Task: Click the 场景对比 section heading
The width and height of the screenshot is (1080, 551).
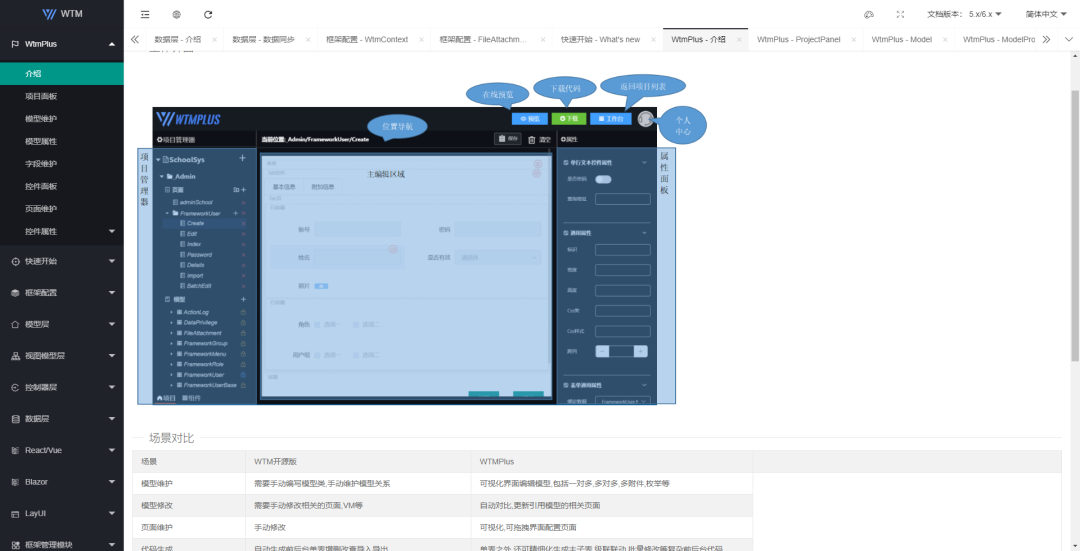Action: (172, 438)
